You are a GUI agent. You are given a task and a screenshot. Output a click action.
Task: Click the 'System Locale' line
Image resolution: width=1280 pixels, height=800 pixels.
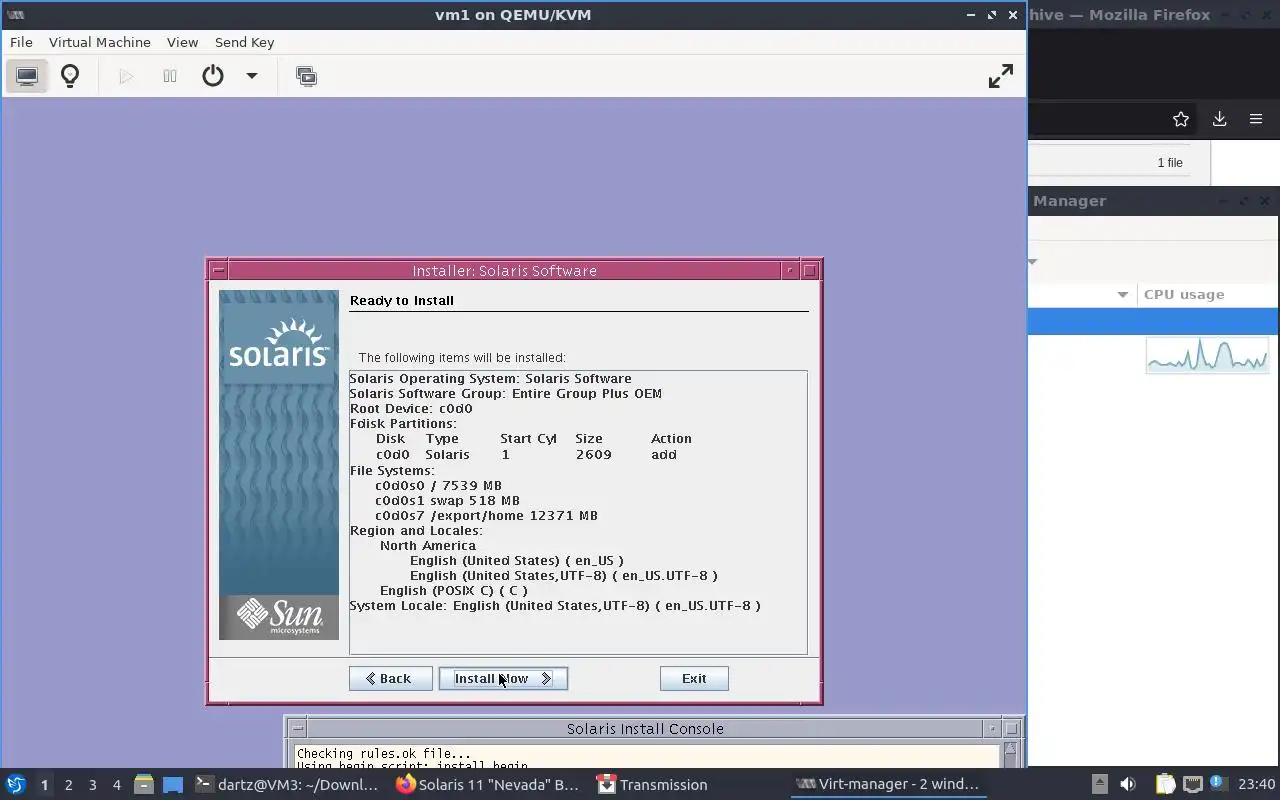coord(555,605)
